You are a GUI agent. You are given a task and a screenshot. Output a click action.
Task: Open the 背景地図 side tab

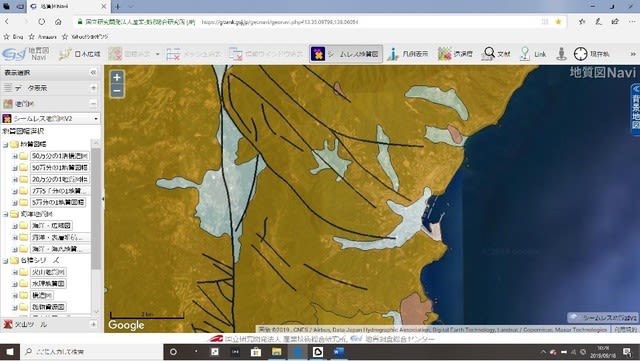pyautogui.click(x=636, y=107)
